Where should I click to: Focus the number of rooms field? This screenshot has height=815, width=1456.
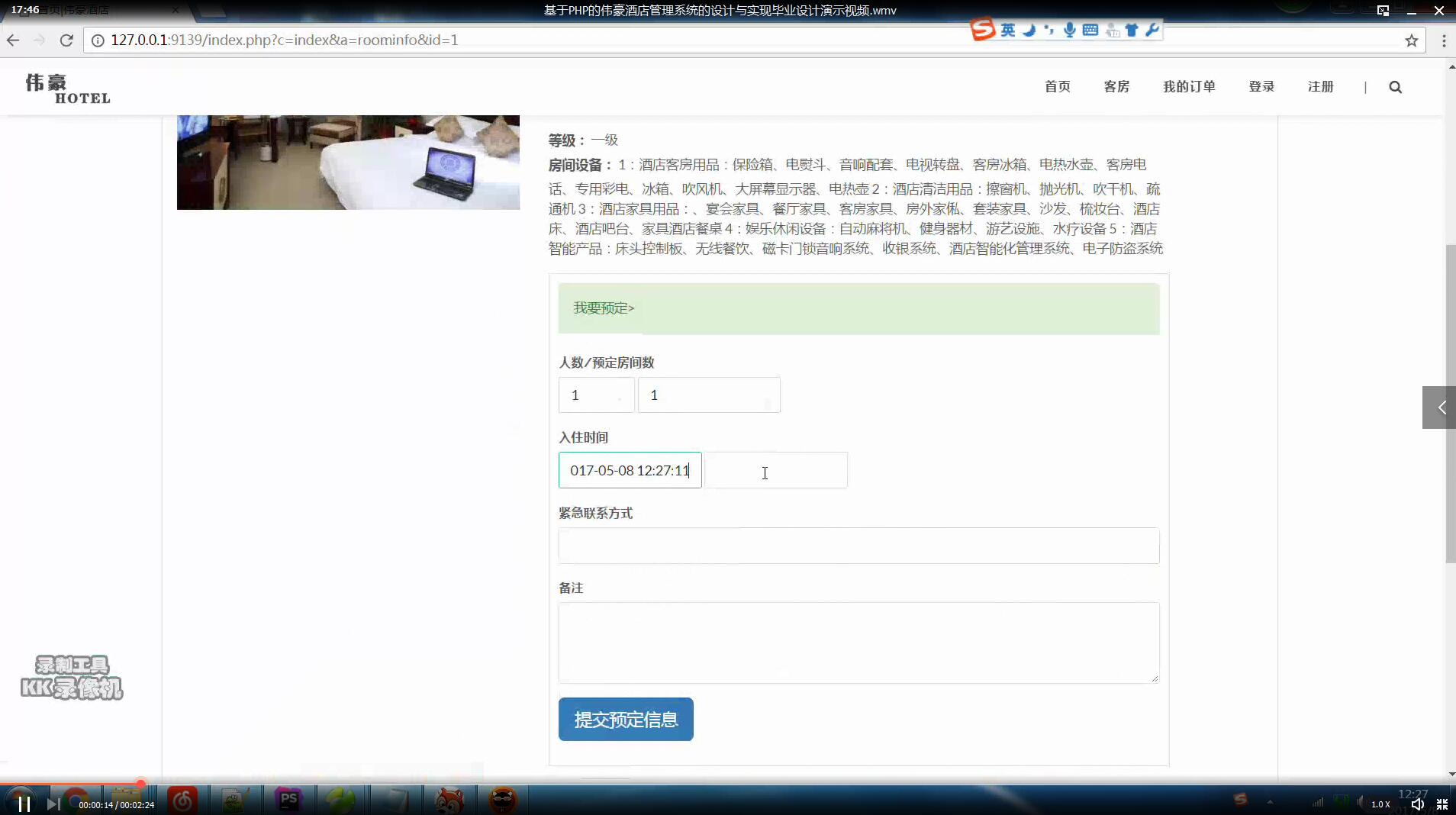pos(709,395)
